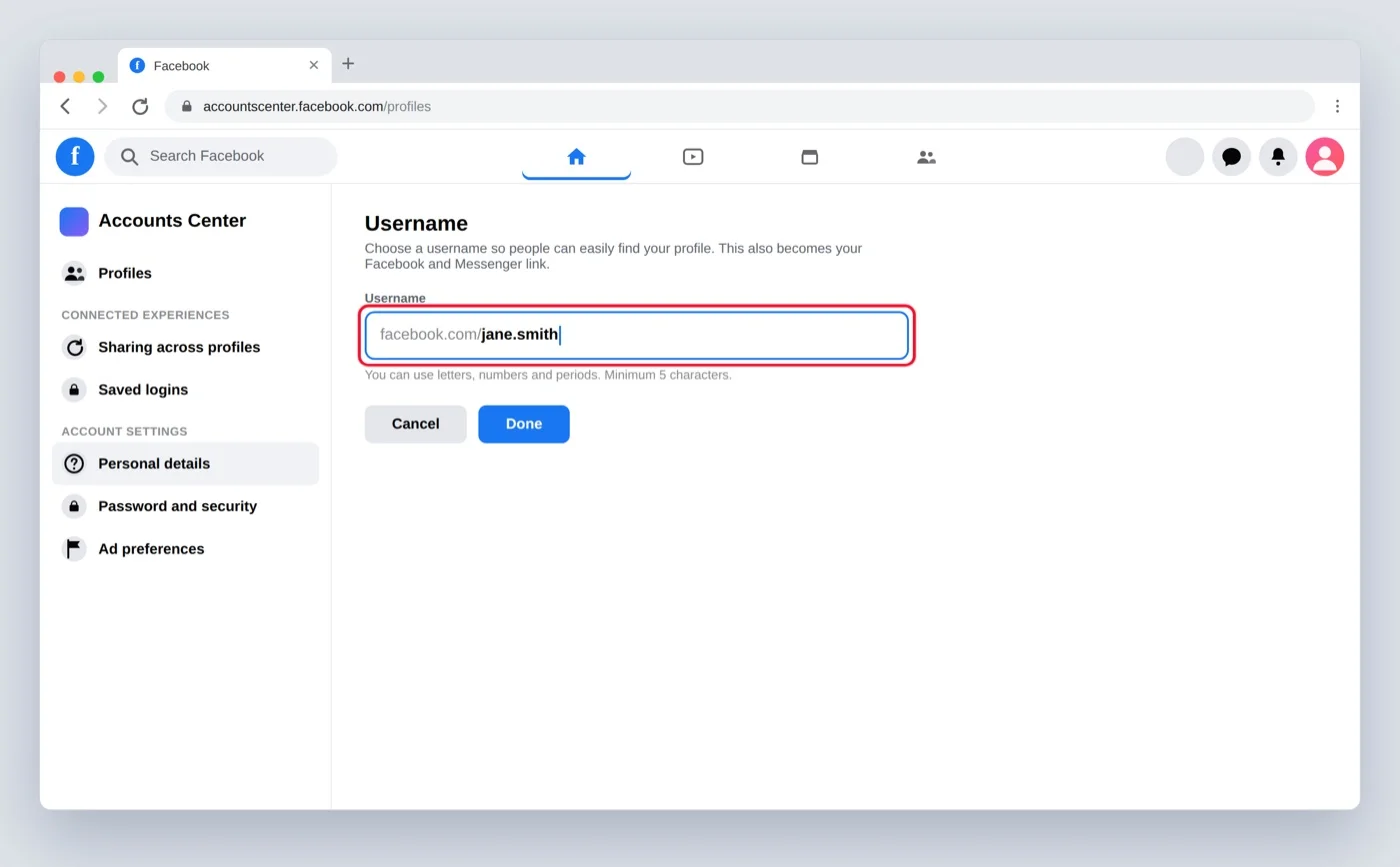Click the search magnifier icon

tap(129, 156)
